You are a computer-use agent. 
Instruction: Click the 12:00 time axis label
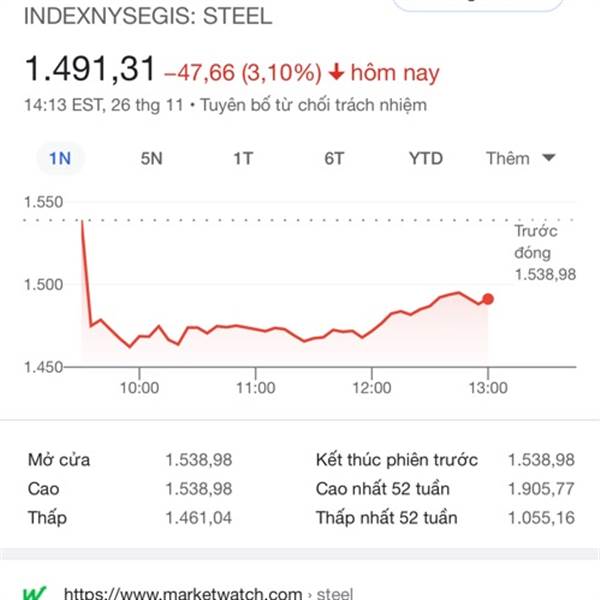pyautogui.click(x=372, y=388)
